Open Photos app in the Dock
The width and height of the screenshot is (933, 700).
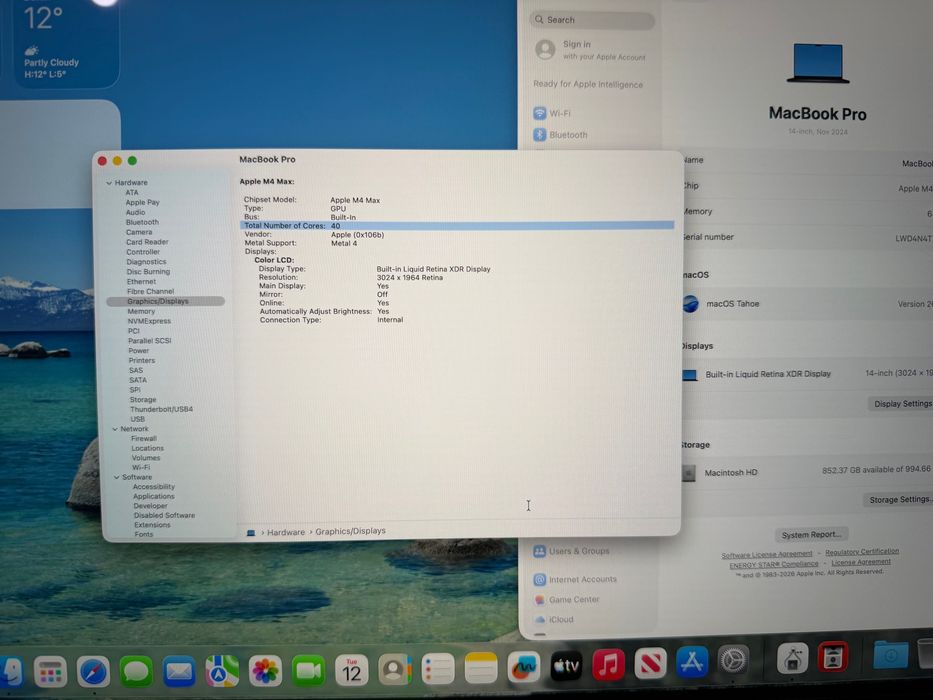tap(265, 671)
